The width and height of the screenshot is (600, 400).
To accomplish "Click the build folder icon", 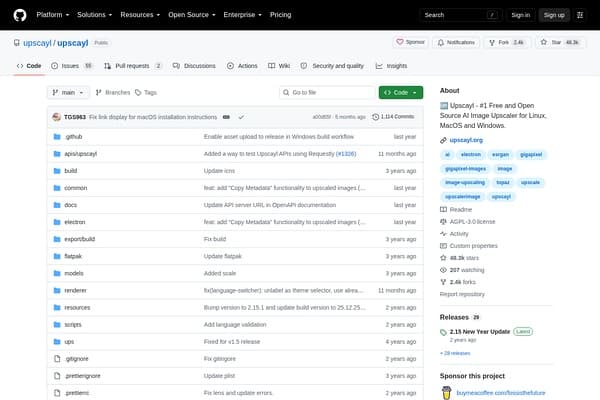I will 57,171.
